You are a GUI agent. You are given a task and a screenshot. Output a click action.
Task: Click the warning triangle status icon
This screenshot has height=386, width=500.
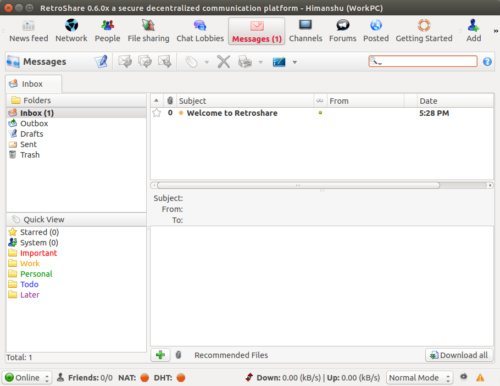coord(480,378)
